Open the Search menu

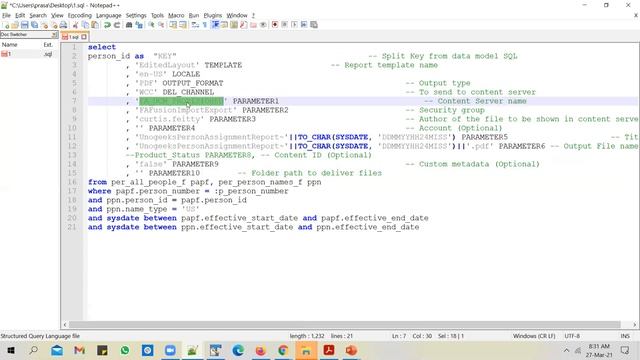coord(38,15)
